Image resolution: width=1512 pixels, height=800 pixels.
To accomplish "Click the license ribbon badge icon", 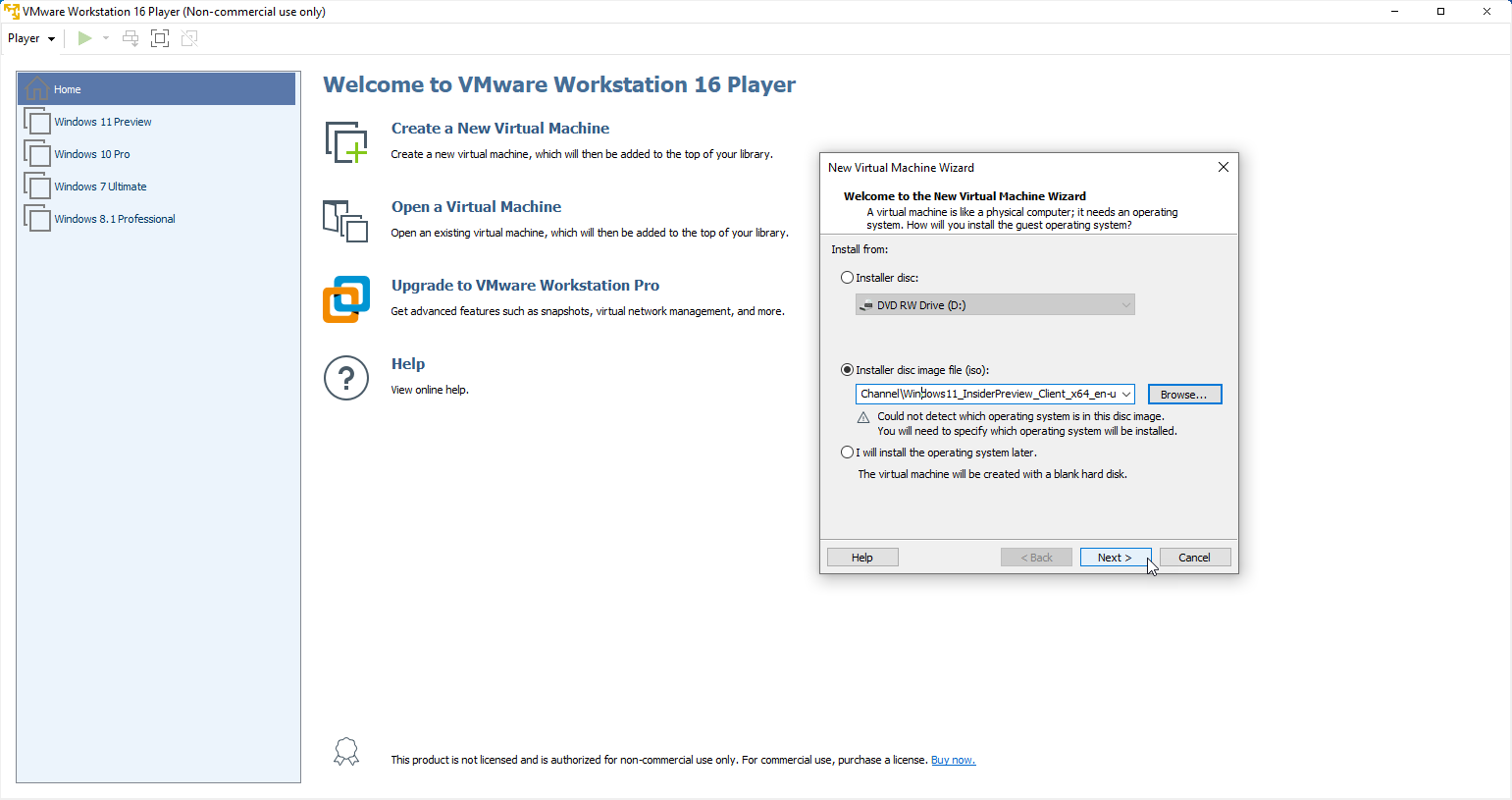I will click(x=346, y=753).
